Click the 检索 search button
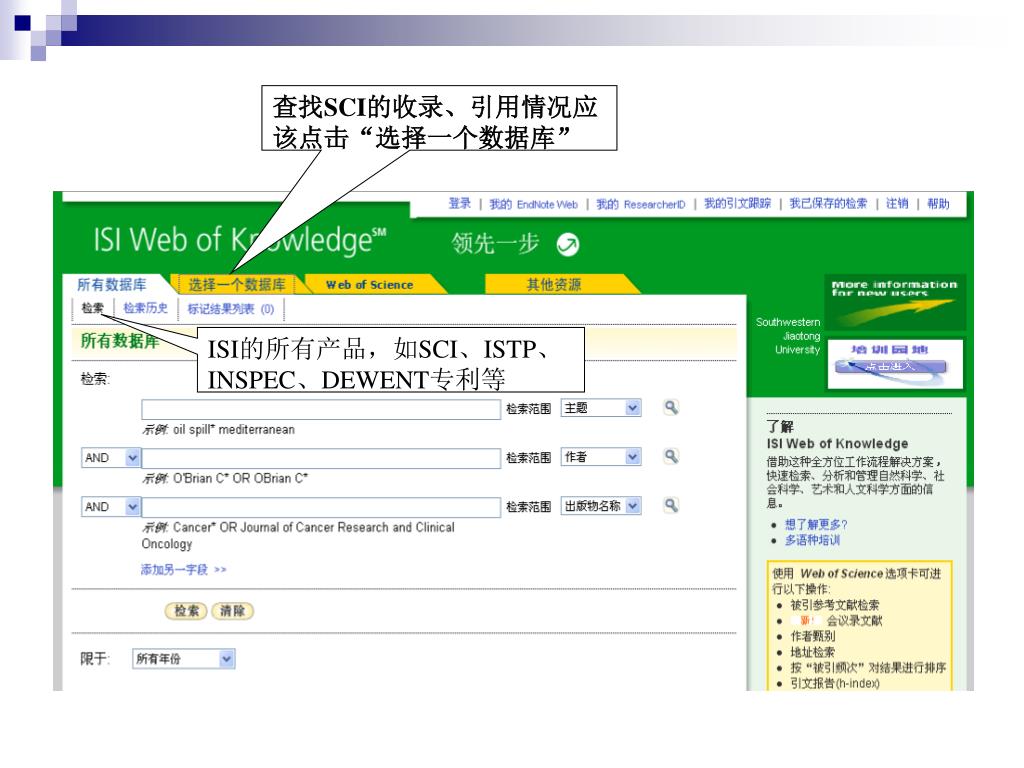 click(186, 611)
